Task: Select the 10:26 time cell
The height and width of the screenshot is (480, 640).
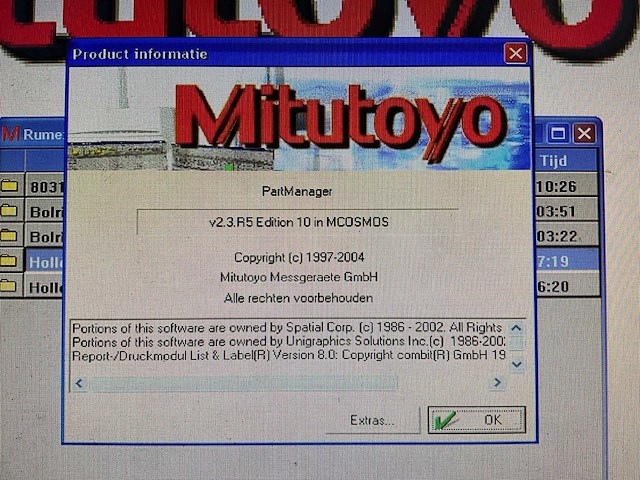Action: coord(567,187)
